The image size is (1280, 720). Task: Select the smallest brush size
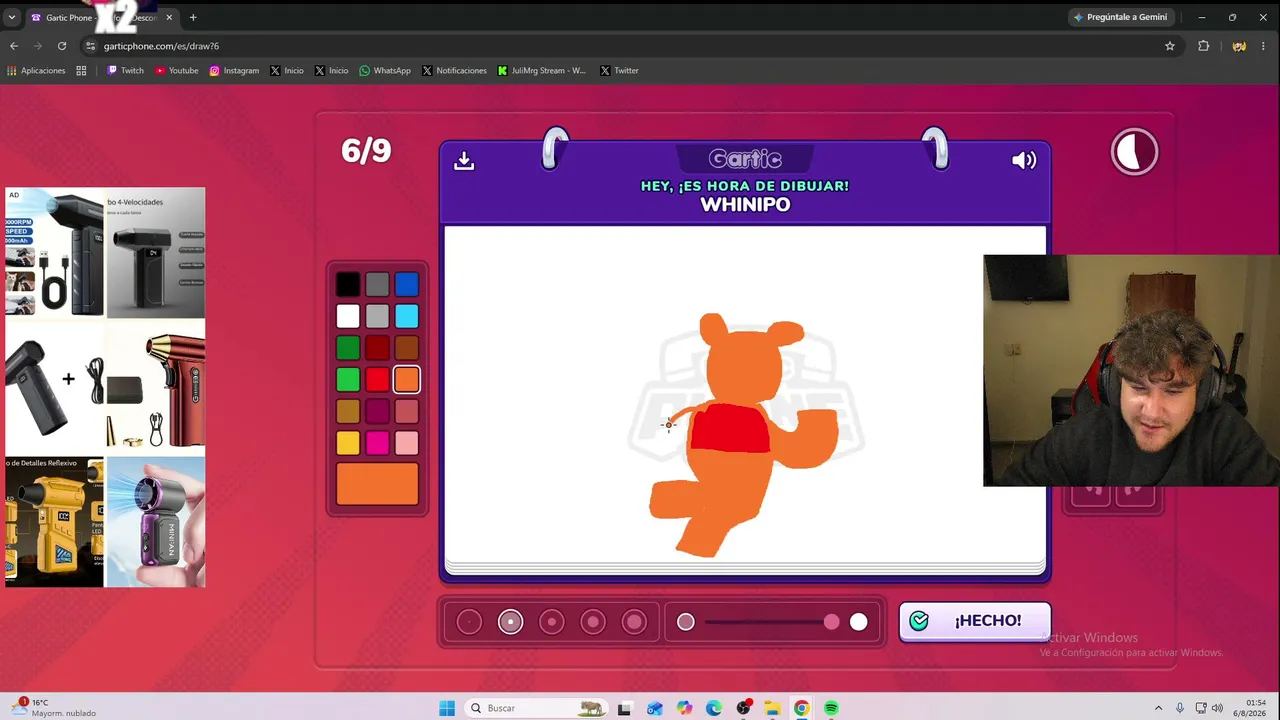(x=469, y=622)
